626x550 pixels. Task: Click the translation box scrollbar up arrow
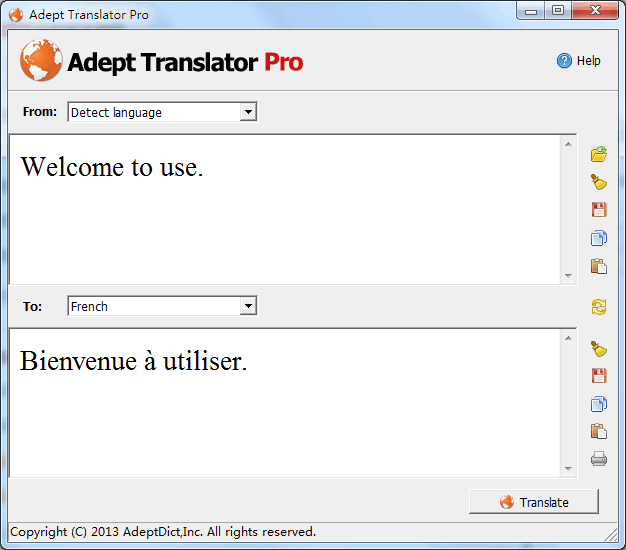pos(569,338)
